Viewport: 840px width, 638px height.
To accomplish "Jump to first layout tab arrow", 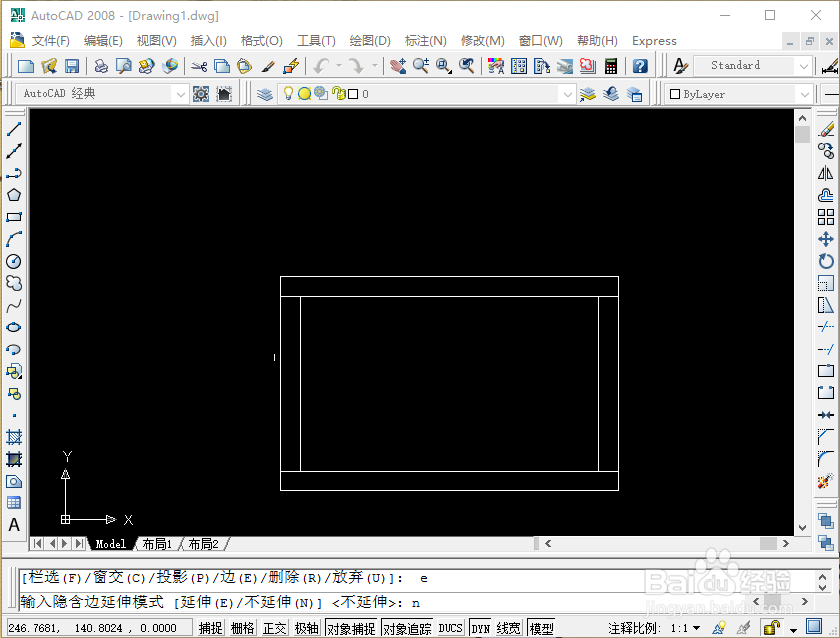I will pos(37,544).
